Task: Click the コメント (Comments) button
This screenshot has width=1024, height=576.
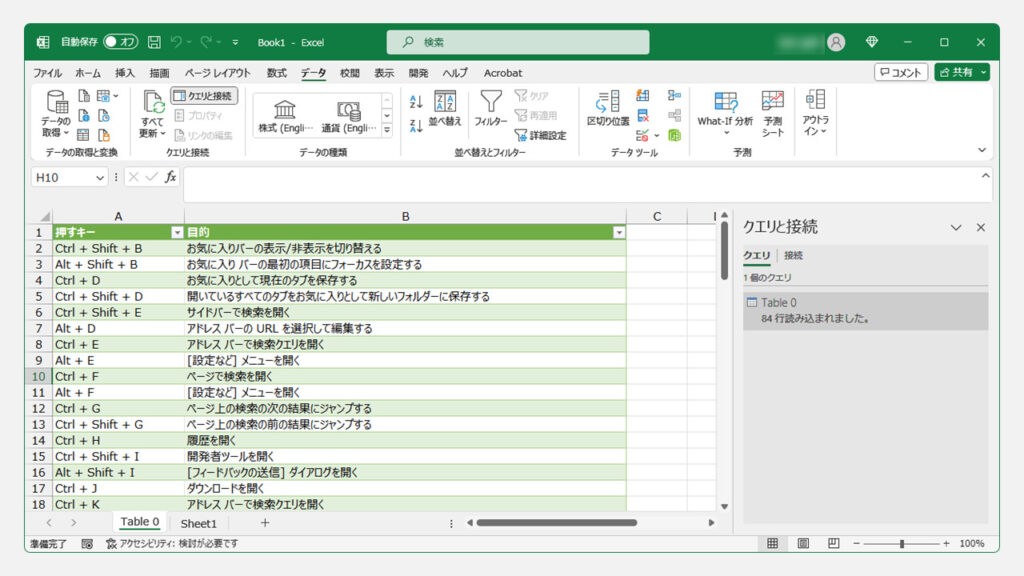Action: tap(900, 72)
